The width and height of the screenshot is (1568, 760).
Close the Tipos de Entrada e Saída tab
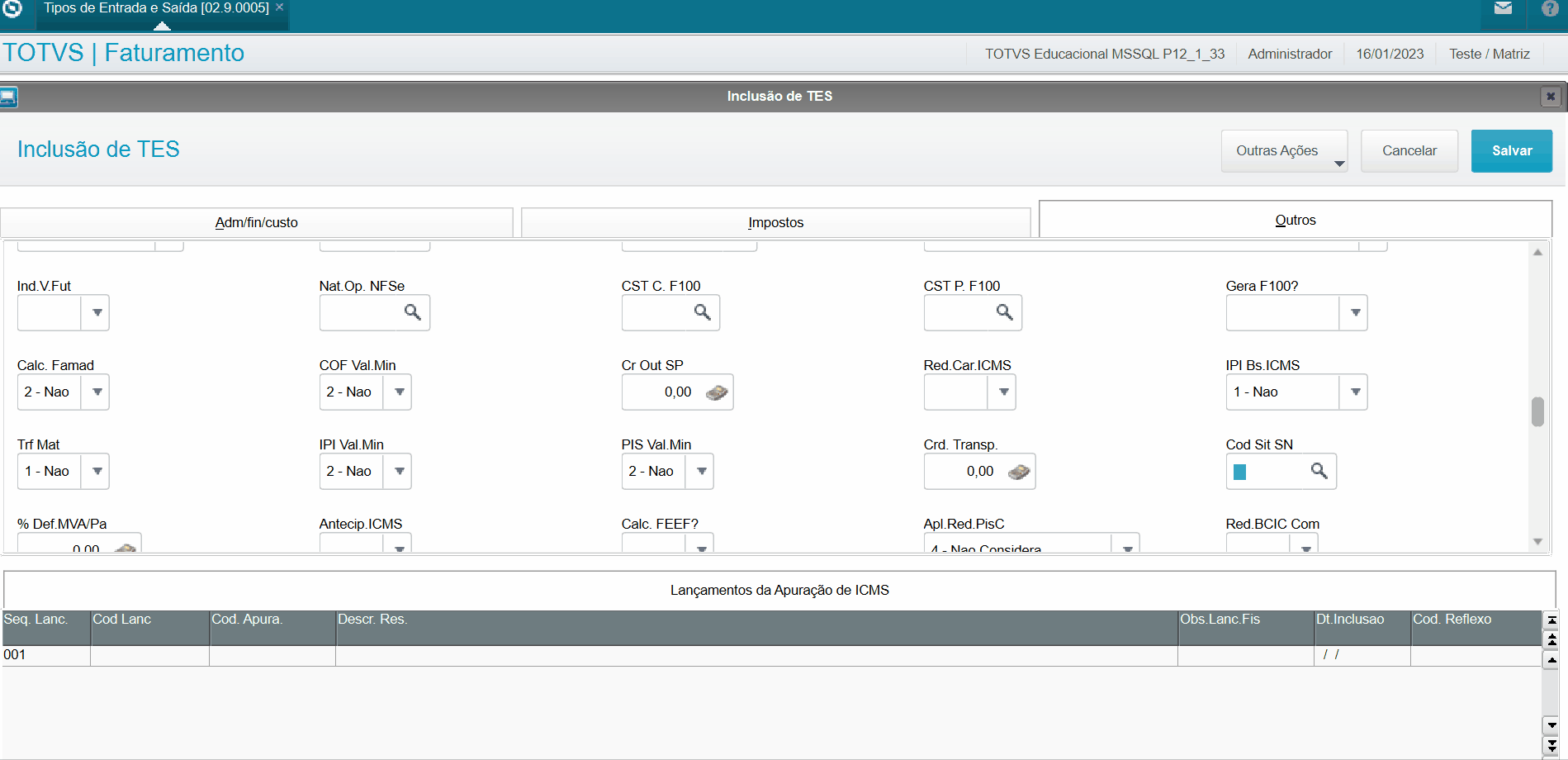coord(279,7)
